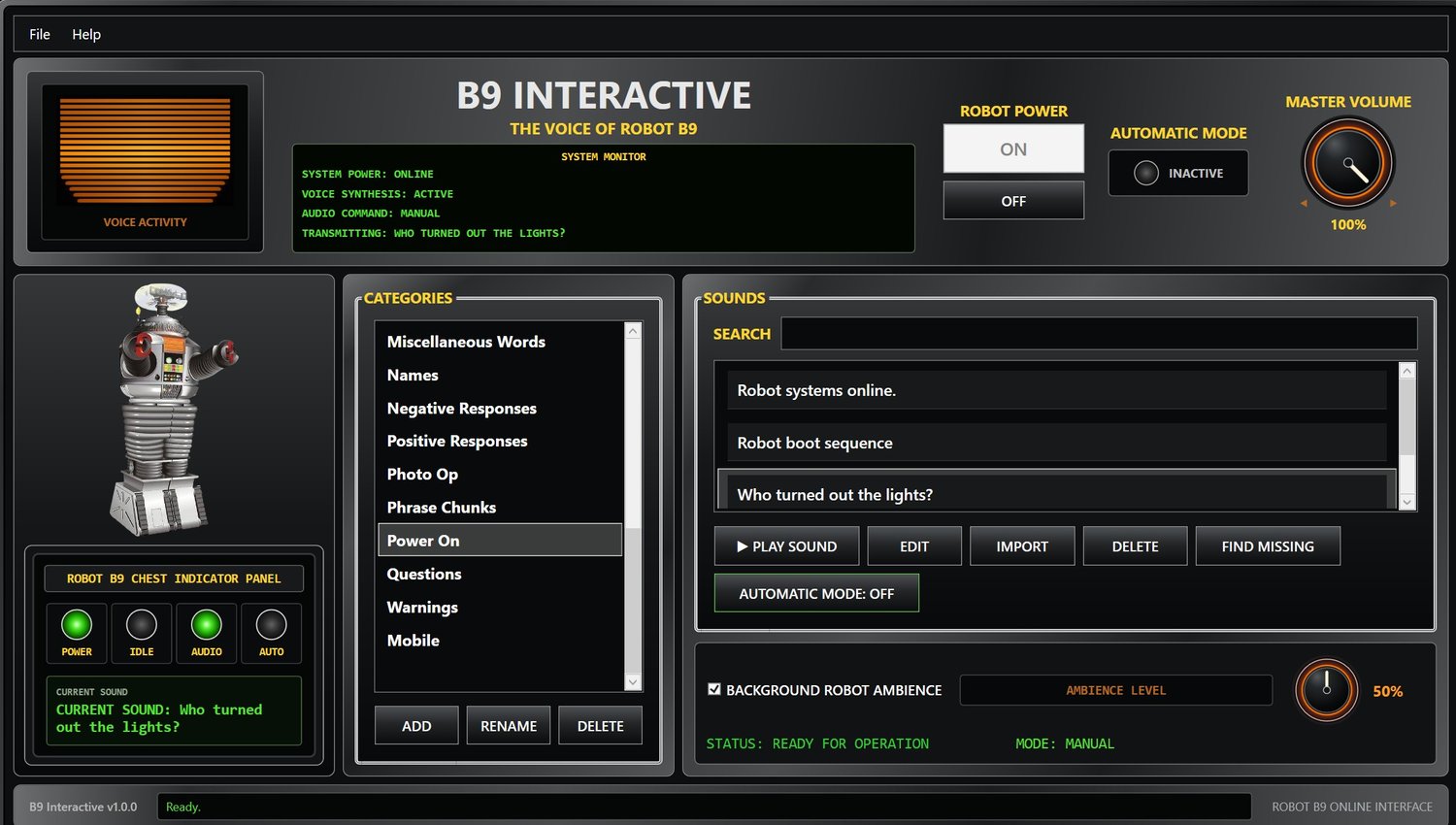The image size is (1456, 825).
Task: Click the left arrow beside Master Volume knob
Action: (x=1304, y=204)
